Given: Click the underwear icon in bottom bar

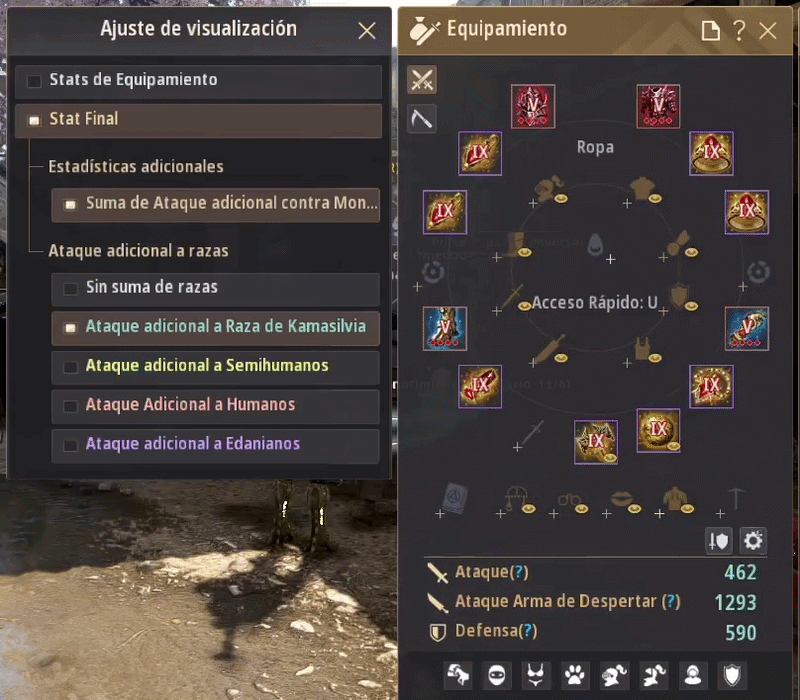Looking at the screenshot, I should pyautogui.click(x=535, y=676).
